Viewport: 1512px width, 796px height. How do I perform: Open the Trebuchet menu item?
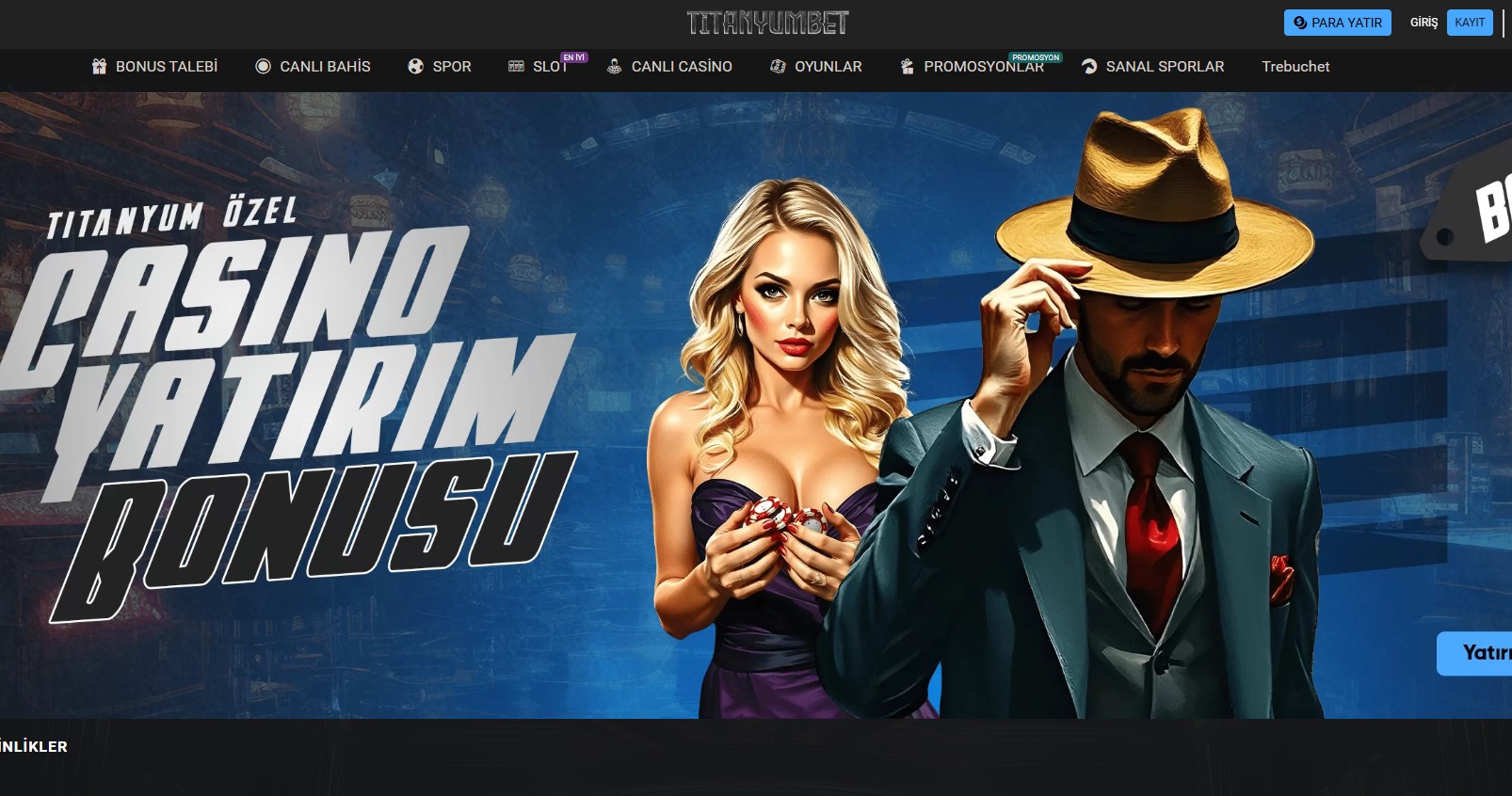tap(1295, 67)
